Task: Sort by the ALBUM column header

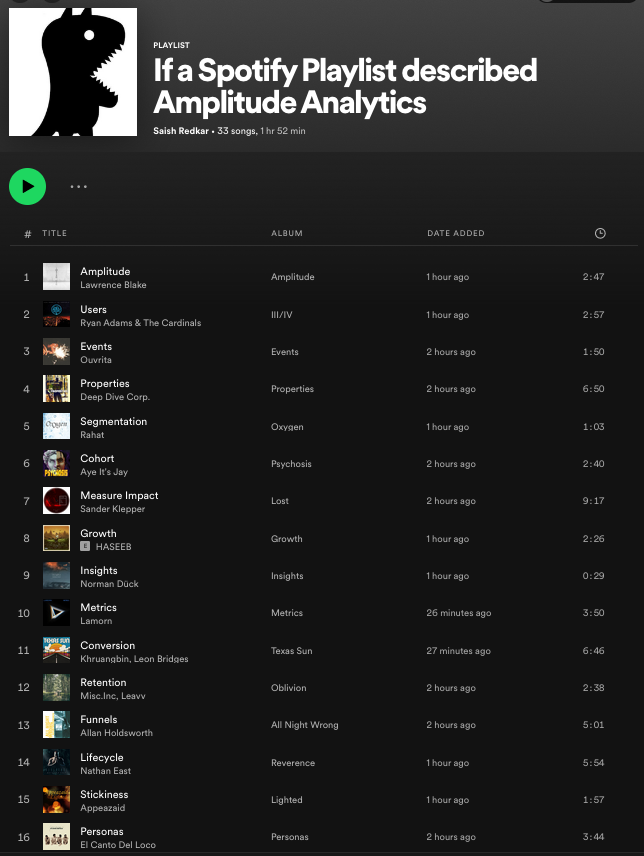Action: tap(287, 233)
